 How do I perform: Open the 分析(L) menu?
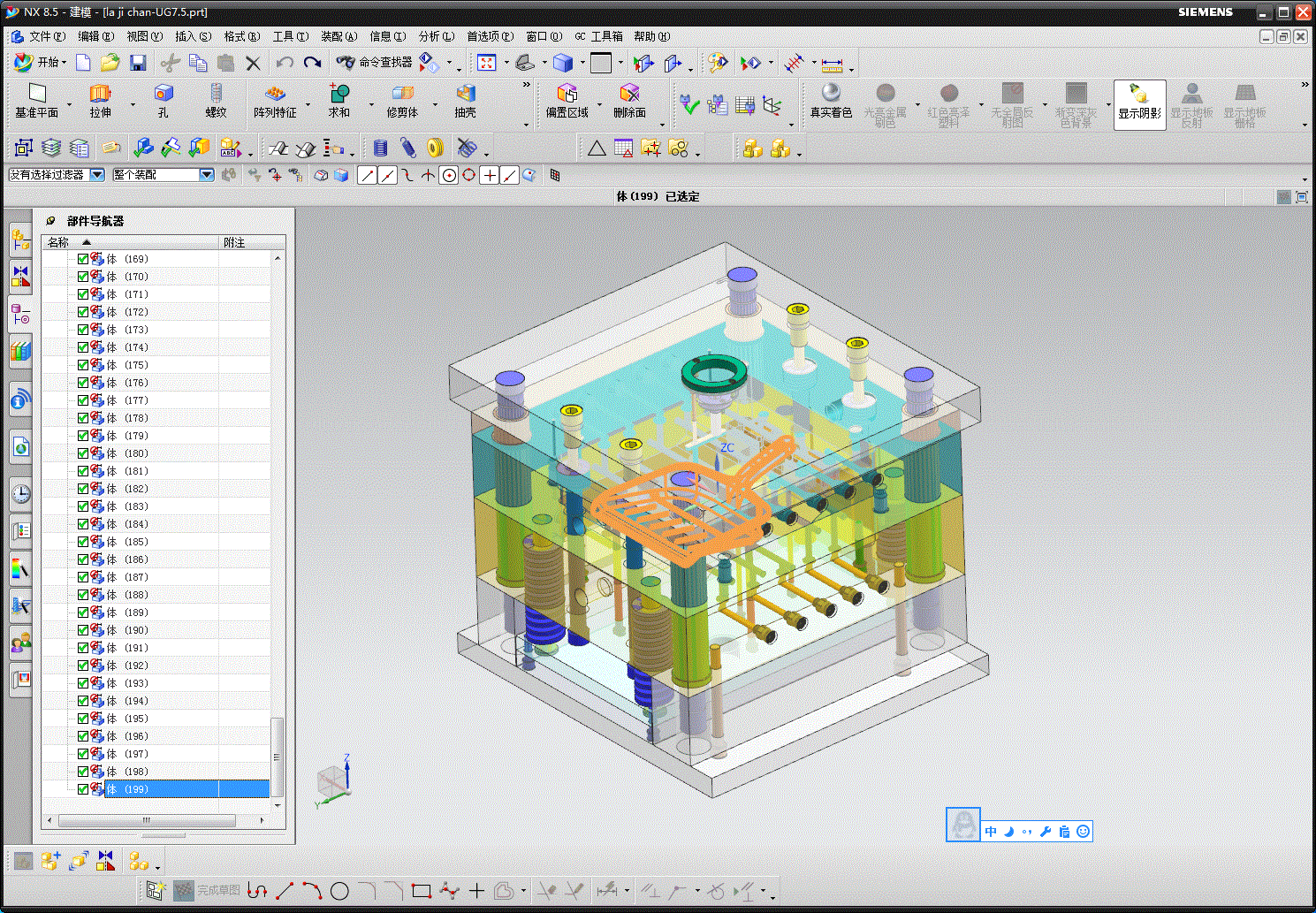tap(436, 36)
